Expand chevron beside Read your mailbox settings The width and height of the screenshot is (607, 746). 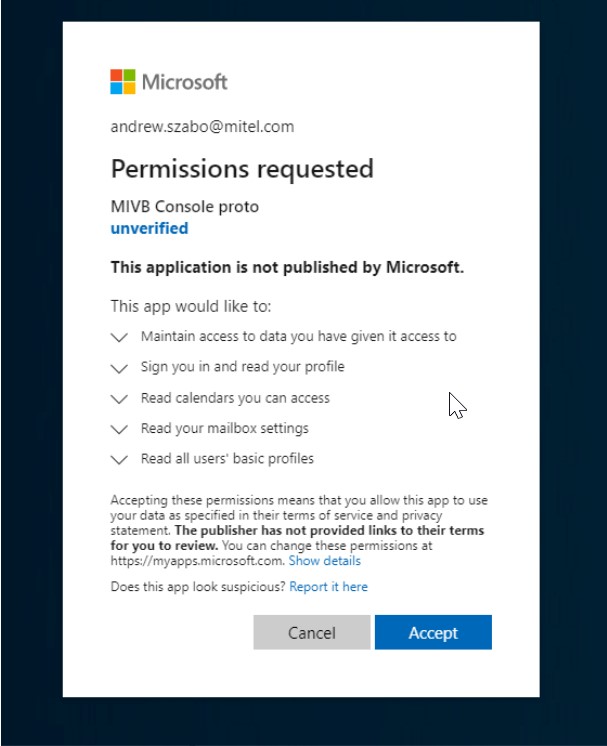click(119, 429)
